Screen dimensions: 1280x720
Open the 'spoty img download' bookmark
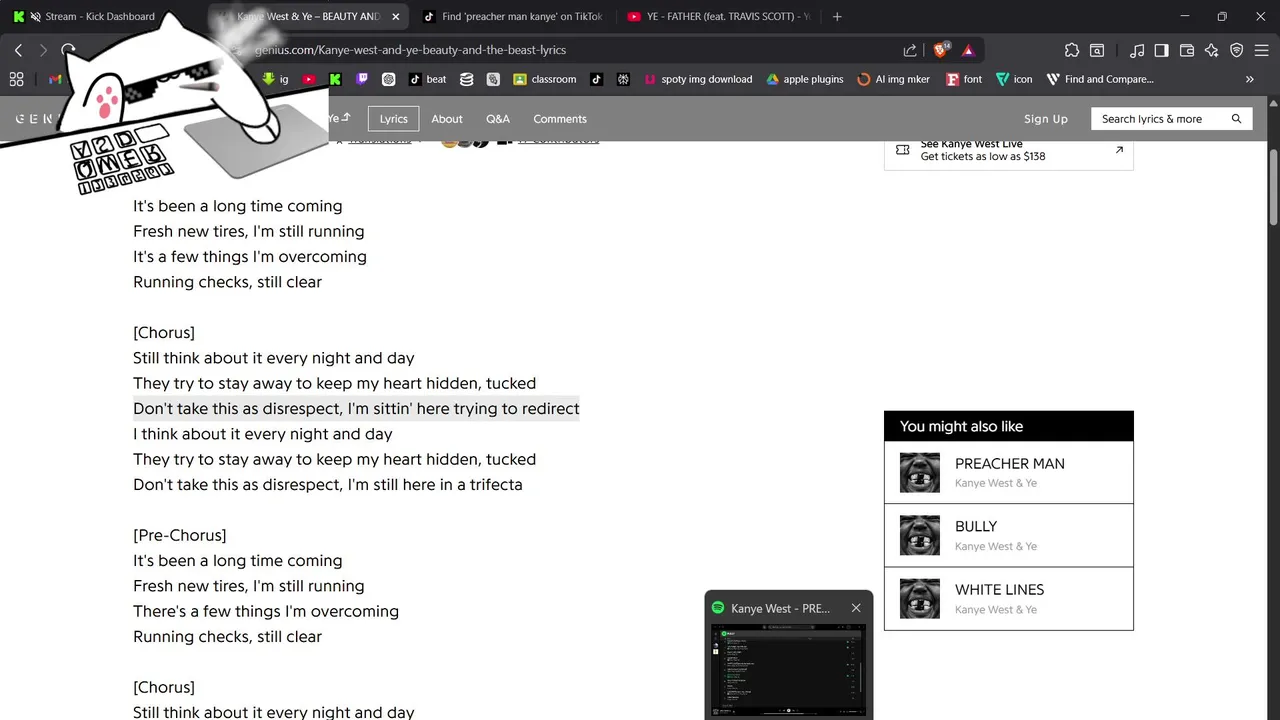(698, 79)
